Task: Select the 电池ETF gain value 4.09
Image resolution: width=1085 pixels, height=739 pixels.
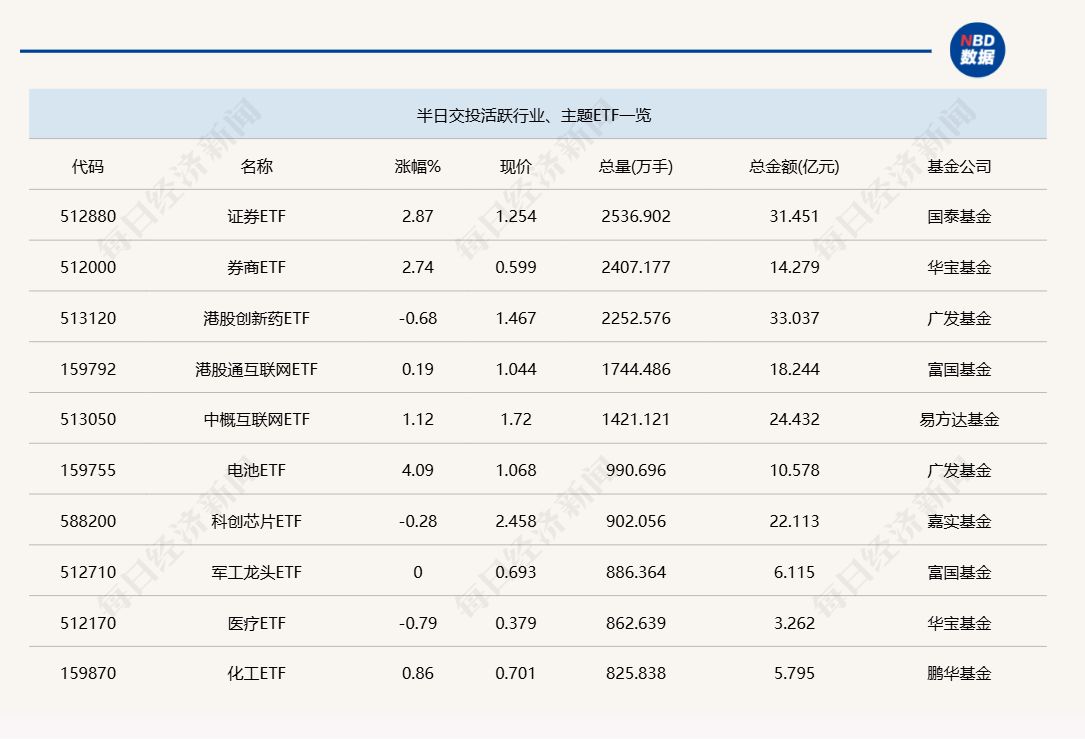Action: pyautogui.click(x=417, y=470)
